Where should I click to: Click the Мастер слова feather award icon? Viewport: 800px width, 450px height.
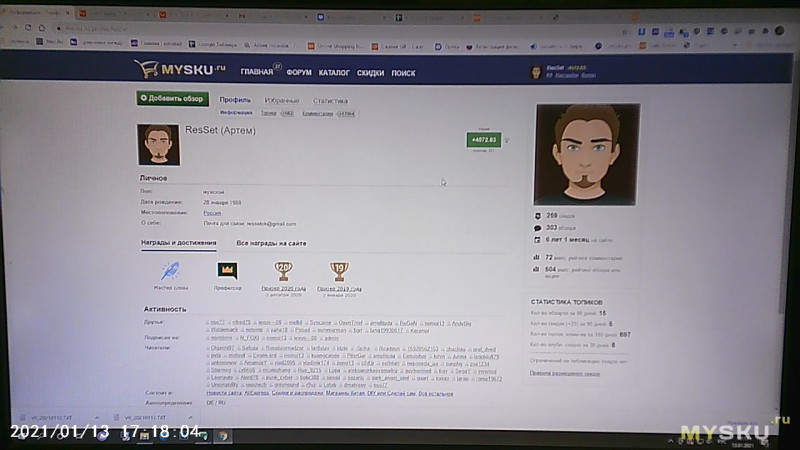pyautogui.click(x=170, y=271)
